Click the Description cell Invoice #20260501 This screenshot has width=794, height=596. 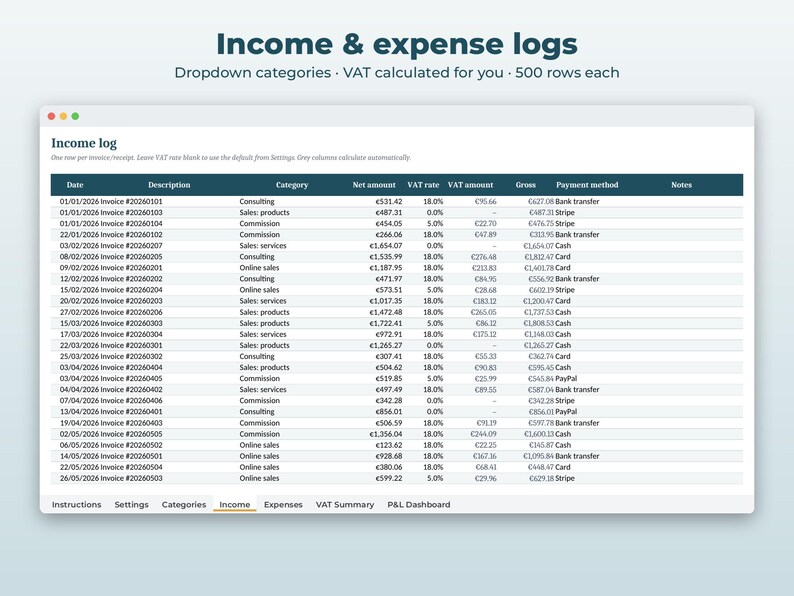click(132, 456)
